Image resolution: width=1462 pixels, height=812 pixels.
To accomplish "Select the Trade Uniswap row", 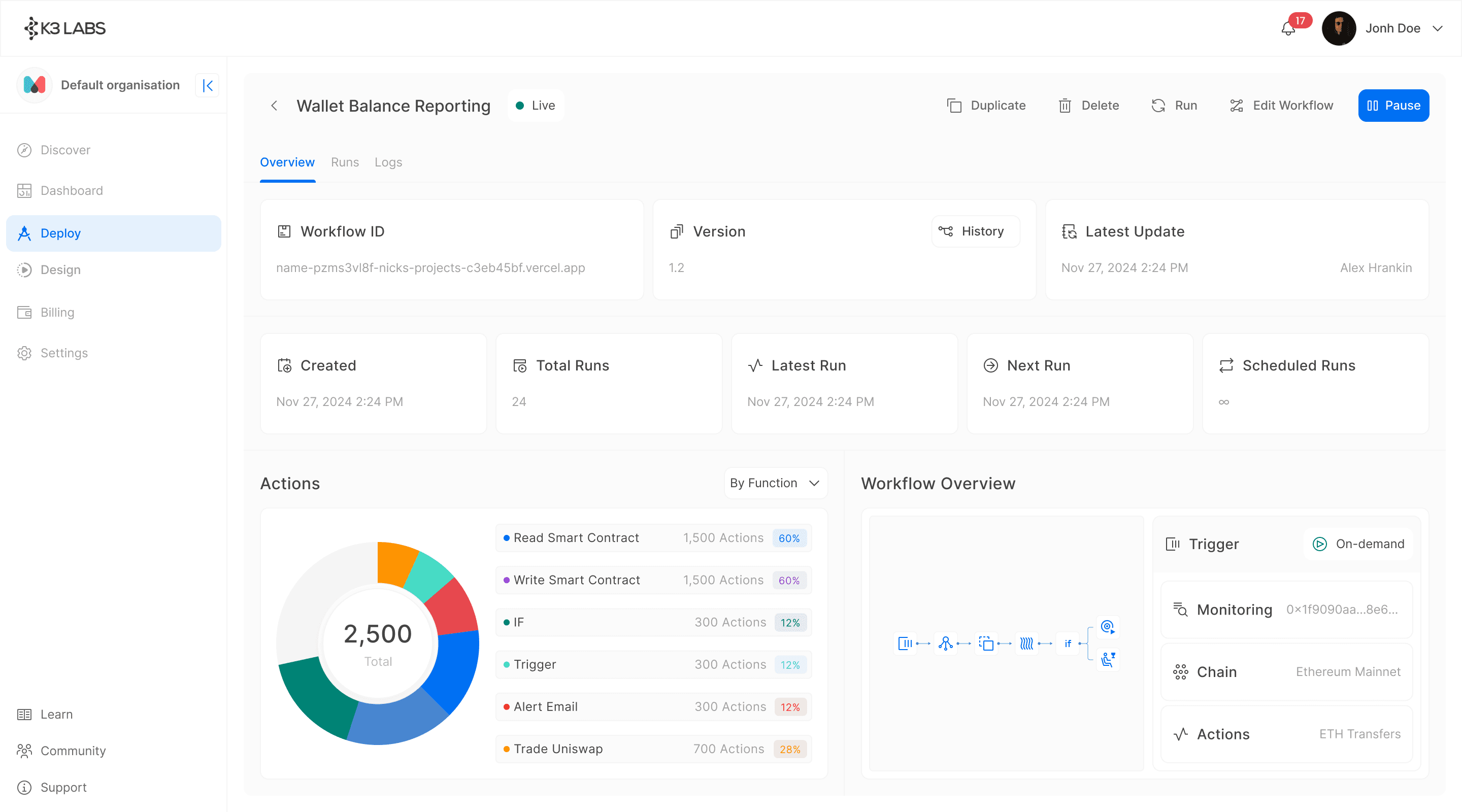I will [653, 749].
